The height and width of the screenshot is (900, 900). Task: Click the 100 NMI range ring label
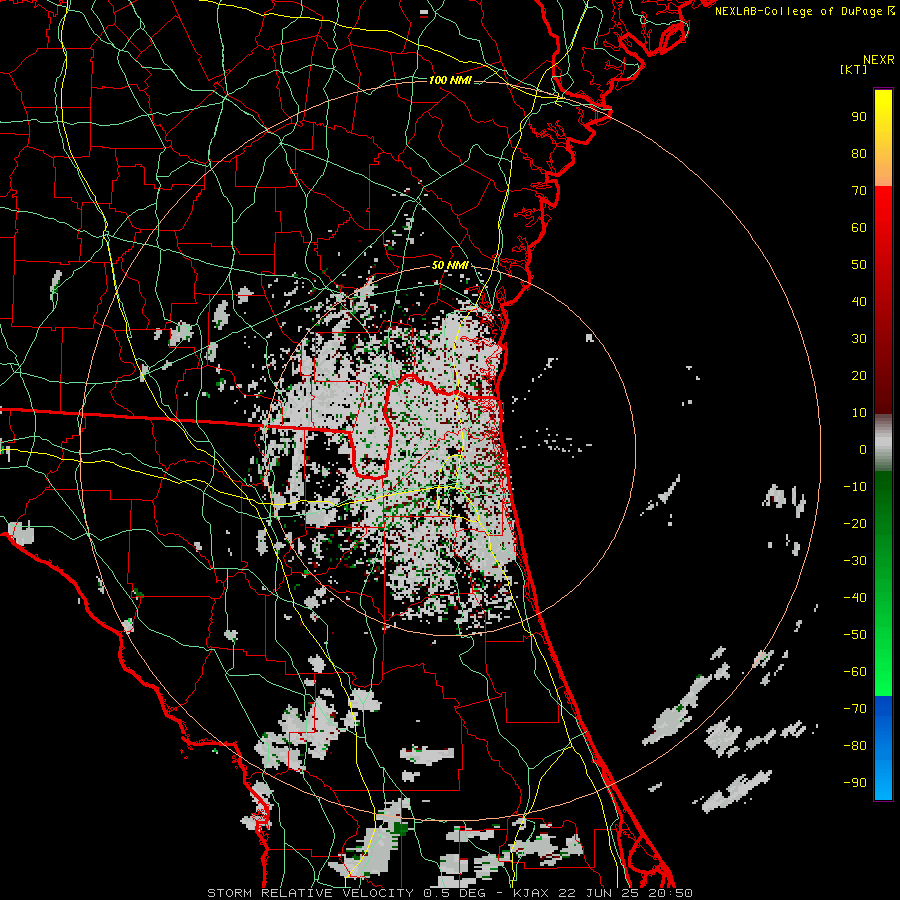click(450, 80)
